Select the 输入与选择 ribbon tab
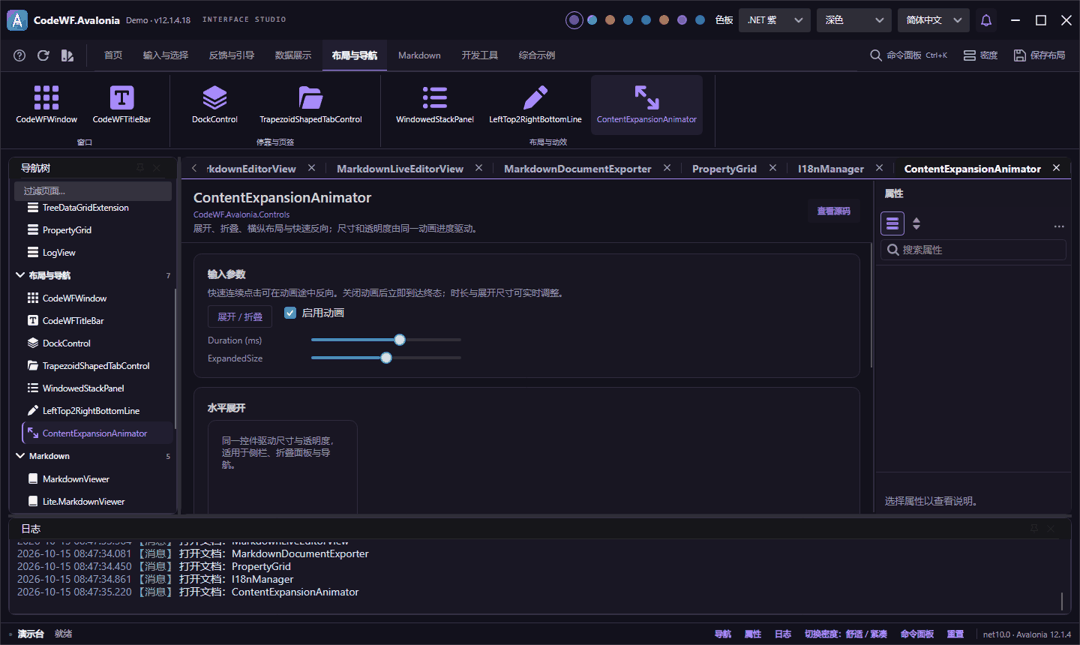 165,55
